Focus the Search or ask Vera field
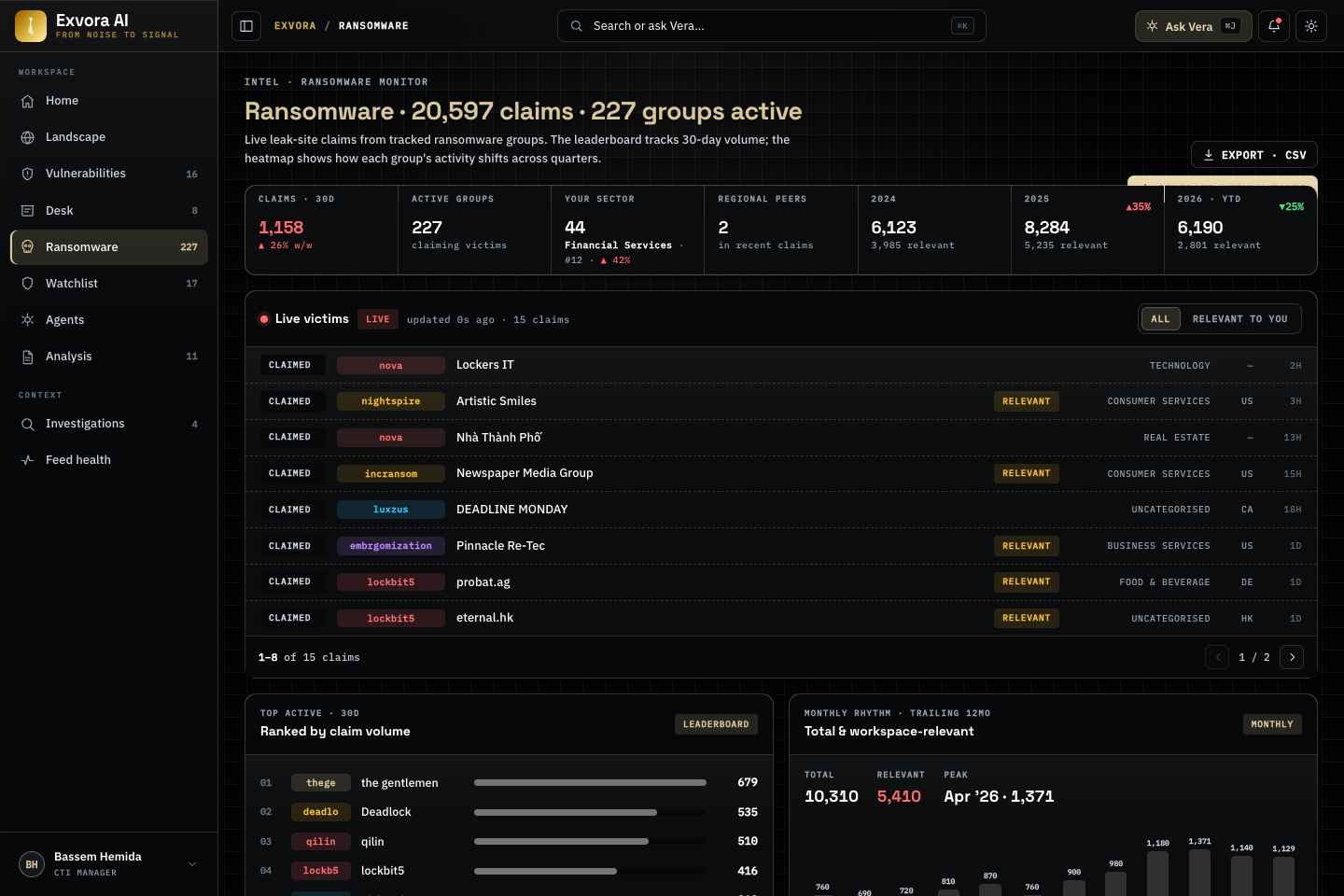 point(772,26)
